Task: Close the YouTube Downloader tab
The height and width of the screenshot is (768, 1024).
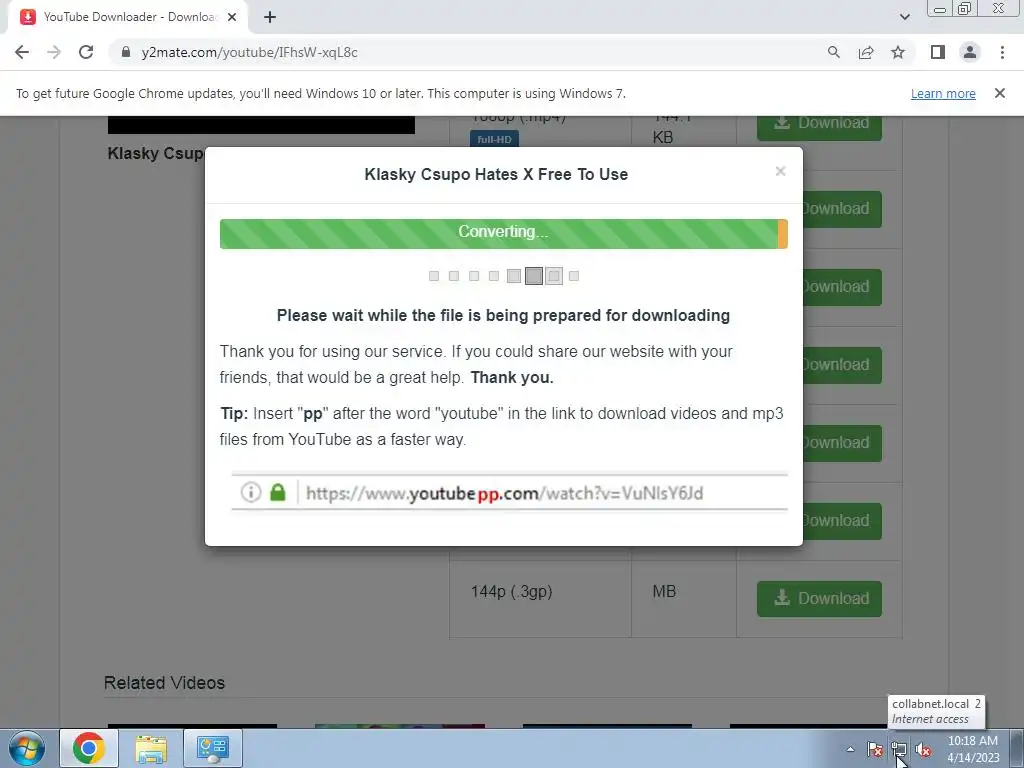Action: click(232, 18)
